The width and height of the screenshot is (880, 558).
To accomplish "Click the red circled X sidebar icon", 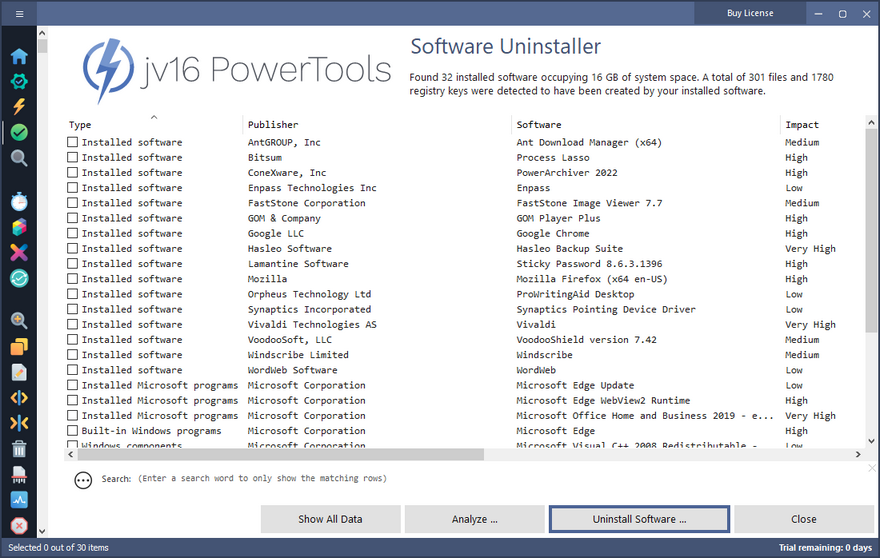I will pyautogui.click(x=19, y=525).
